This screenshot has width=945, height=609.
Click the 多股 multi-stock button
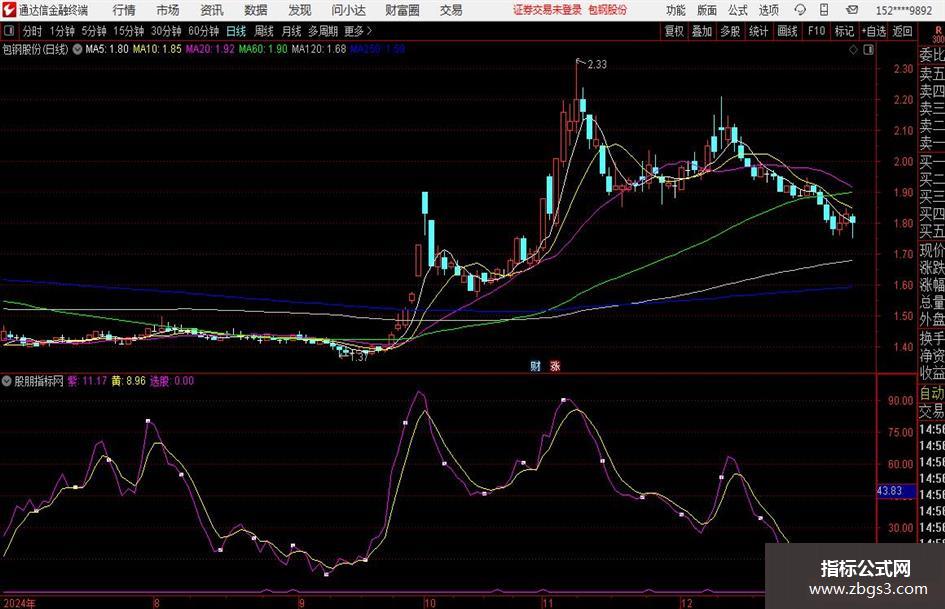[x=730, y=31]
